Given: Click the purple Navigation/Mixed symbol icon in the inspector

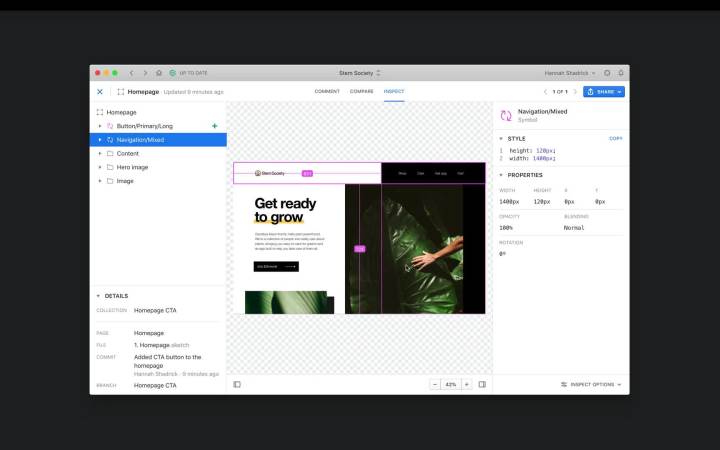Looking at the screenshot, I should (506, 116).
